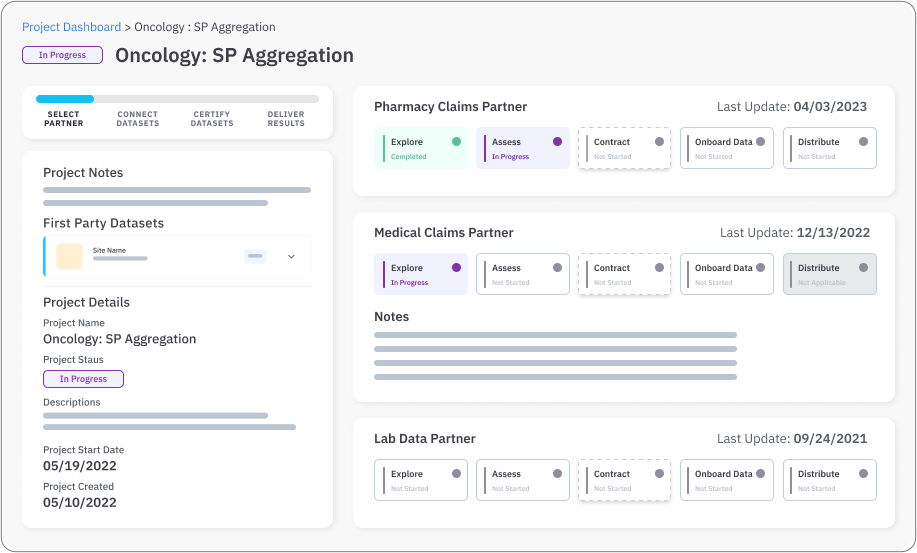Select the Connect Datasets step
Image resolution: width=917 pixels, height=553 pixels.
pyautogui.click(x=138, y=119)
